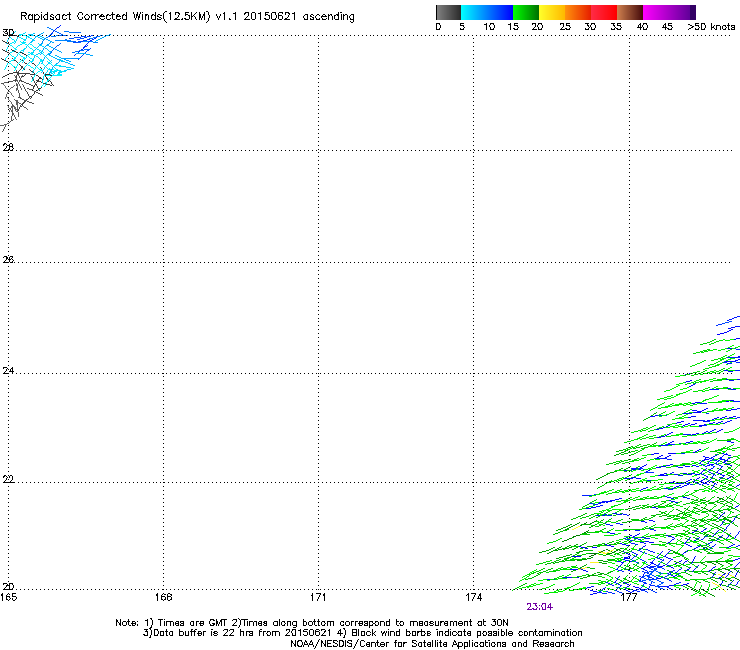Click the '>50 knots' legend label
Screen dimensions: 740x650
coord(711,27)
